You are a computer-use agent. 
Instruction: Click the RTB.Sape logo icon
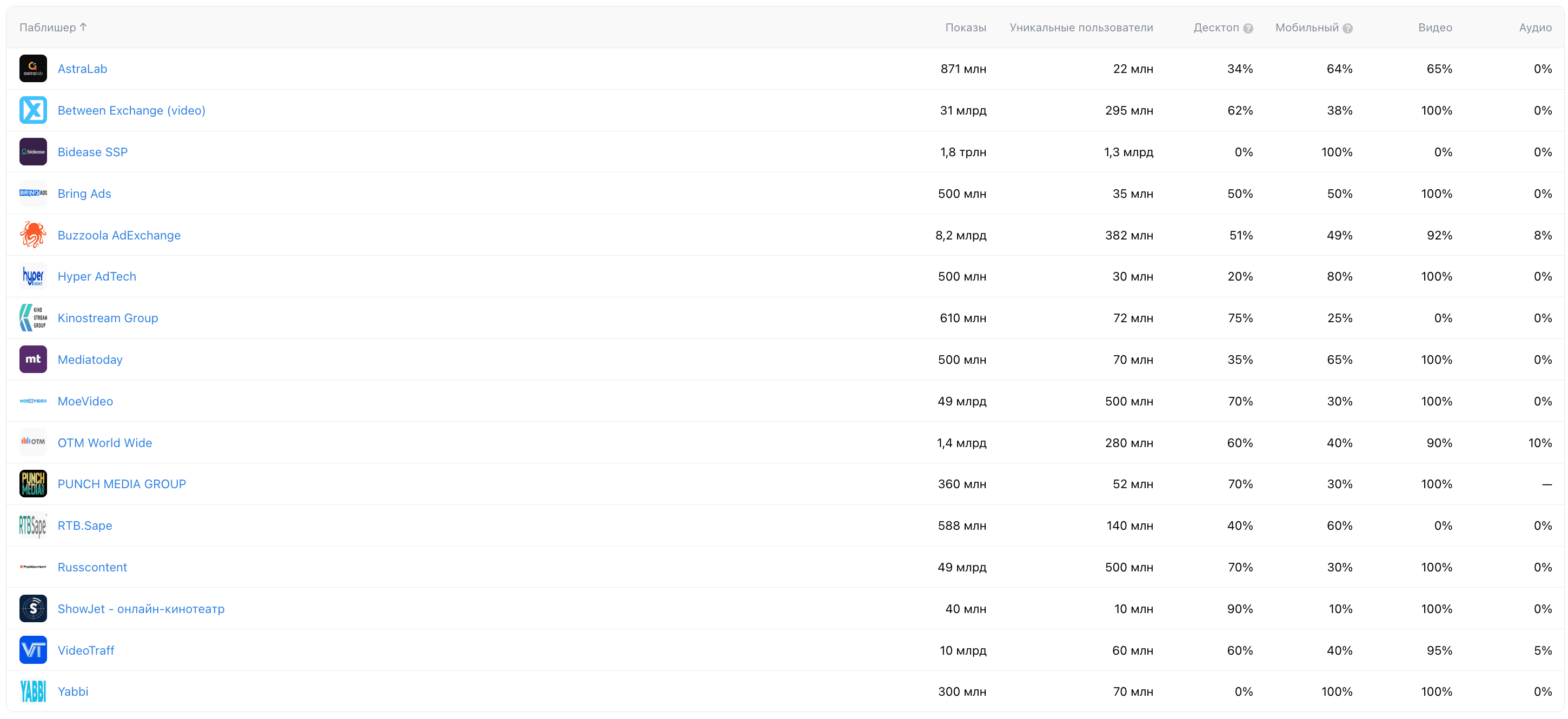[x=33, y=525]
